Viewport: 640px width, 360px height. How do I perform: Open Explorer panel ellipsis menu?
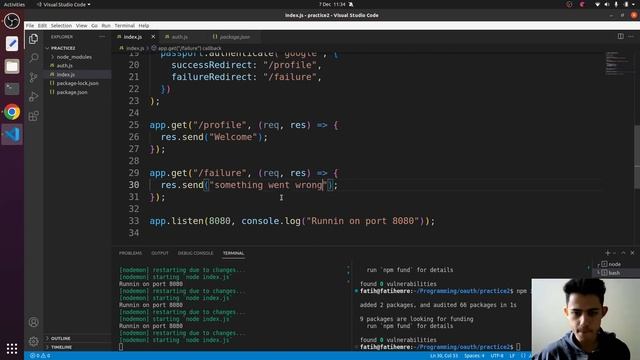(x=102, y=37)
